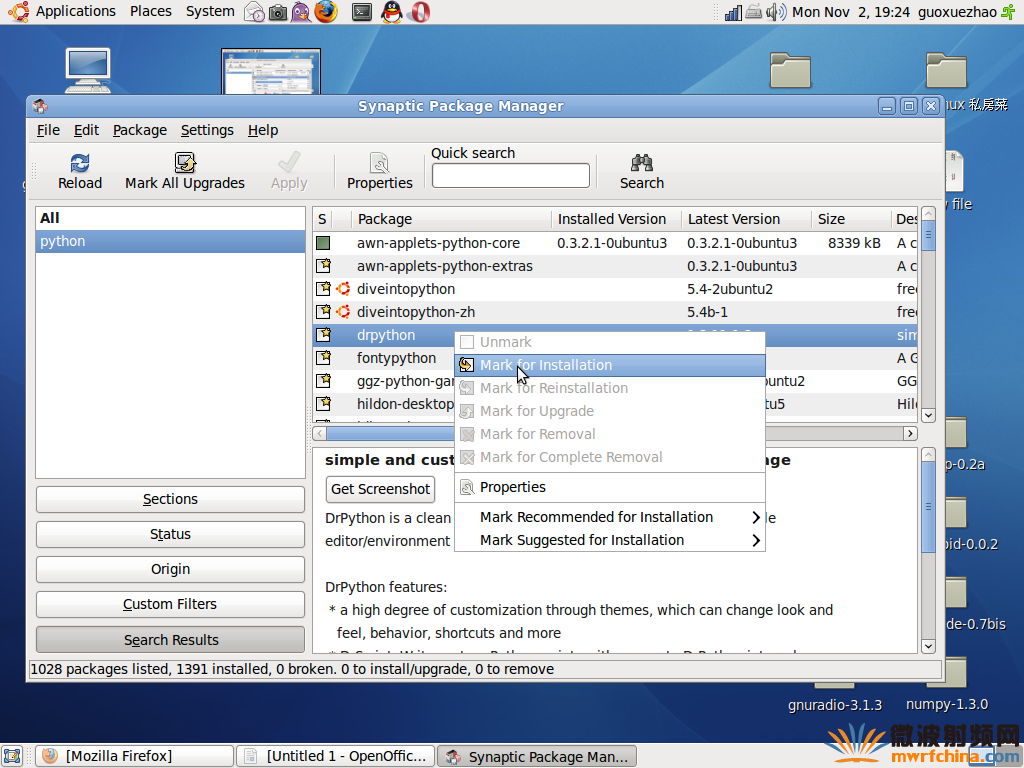Click the Status filter button
This screenshot has height=768, width=1024.
170,534
